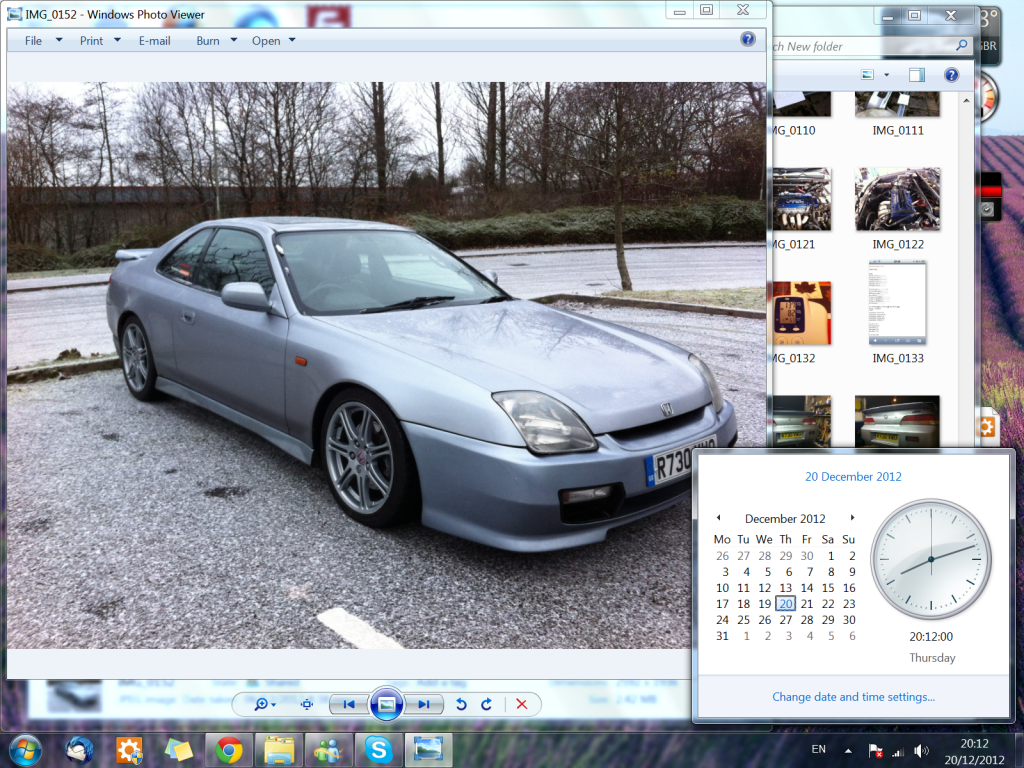This screenshot has width=1024, height=768.
Task: Click the IMG_0122 file name label
Action: (898, 244)
